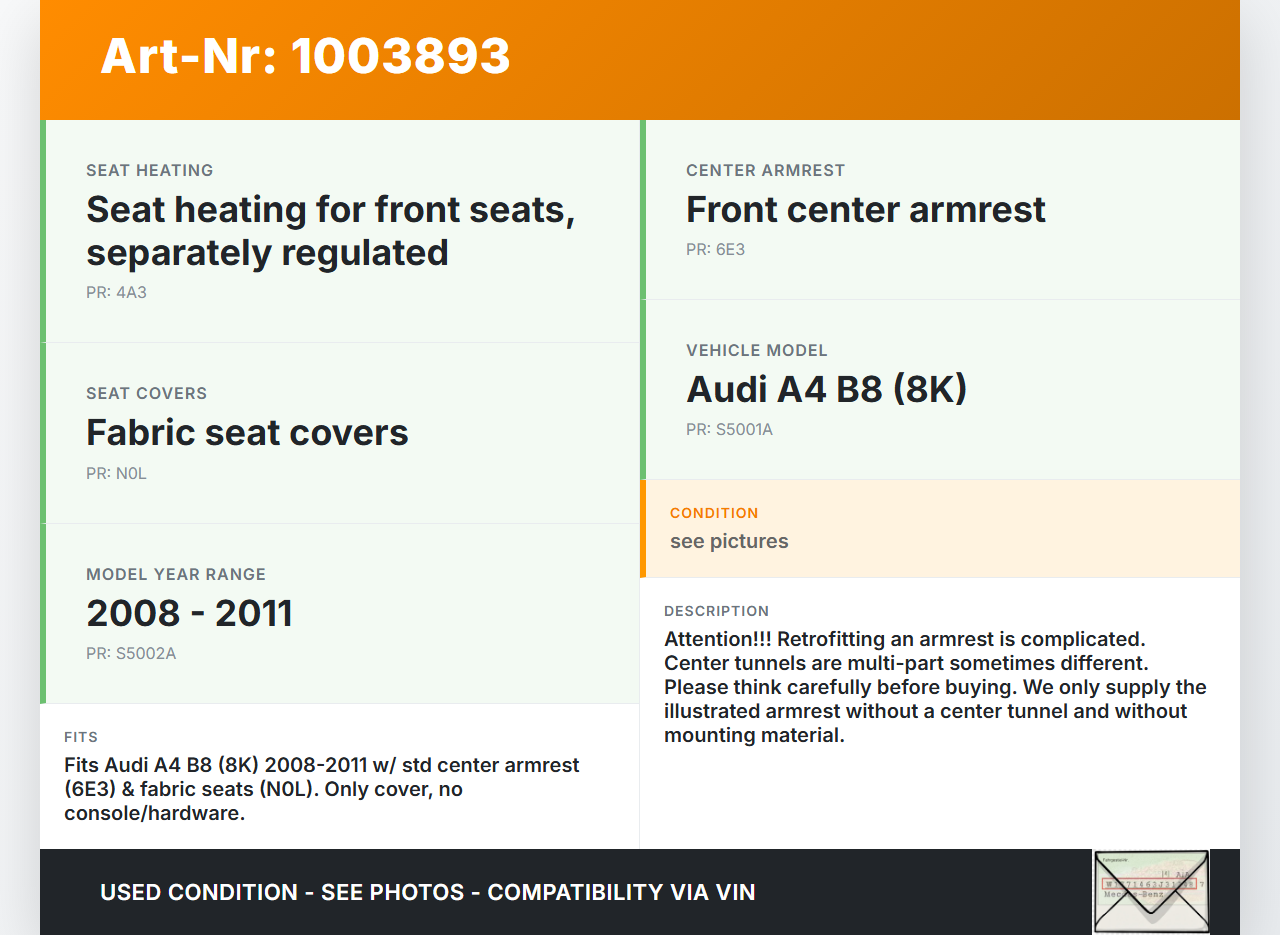
Task: Click the Art-Nr: 1003893 header title
Action: pos(305,56)
